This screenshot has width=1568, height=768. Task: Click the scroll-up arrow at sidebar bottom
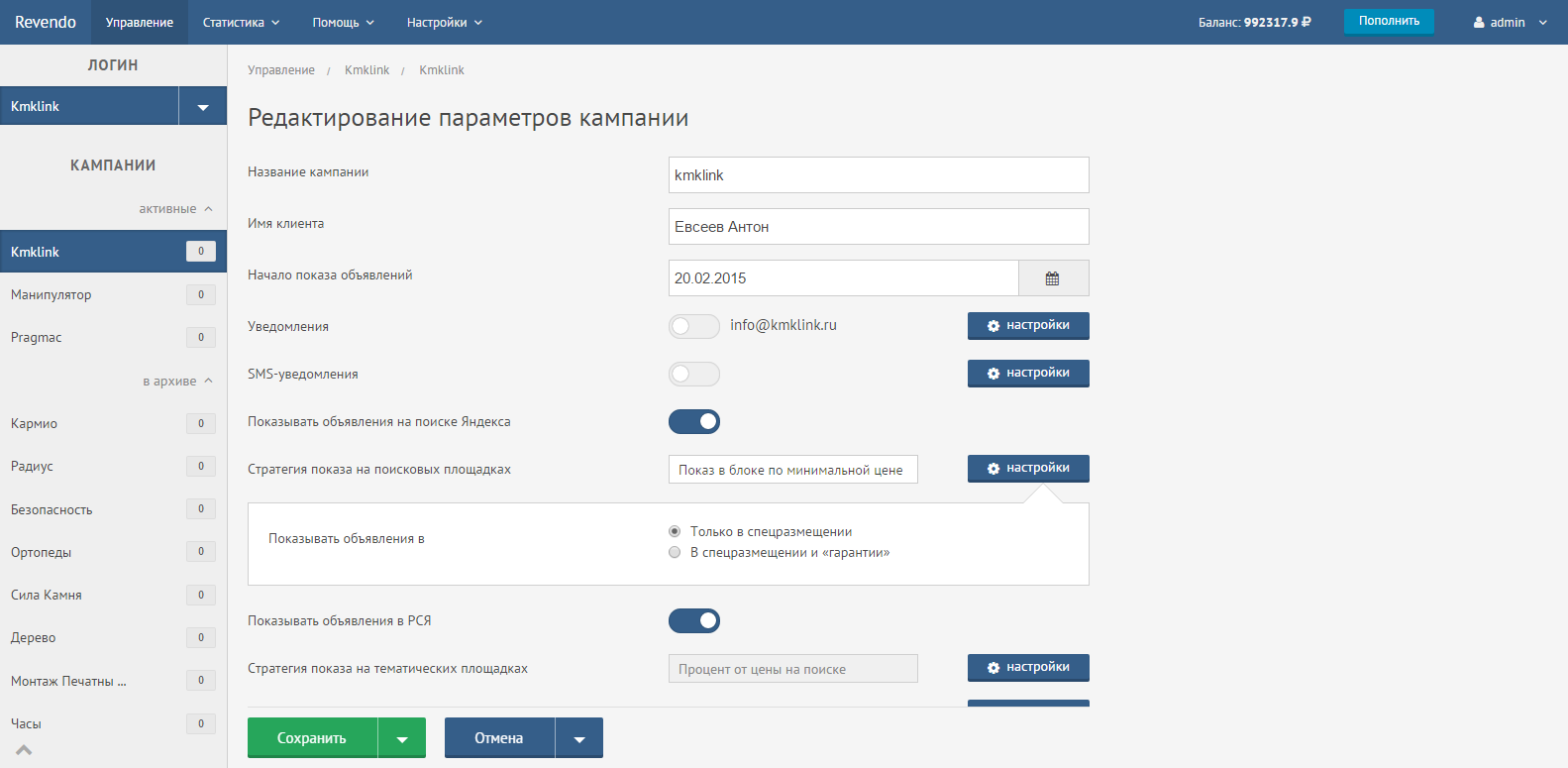pos(24,750)
